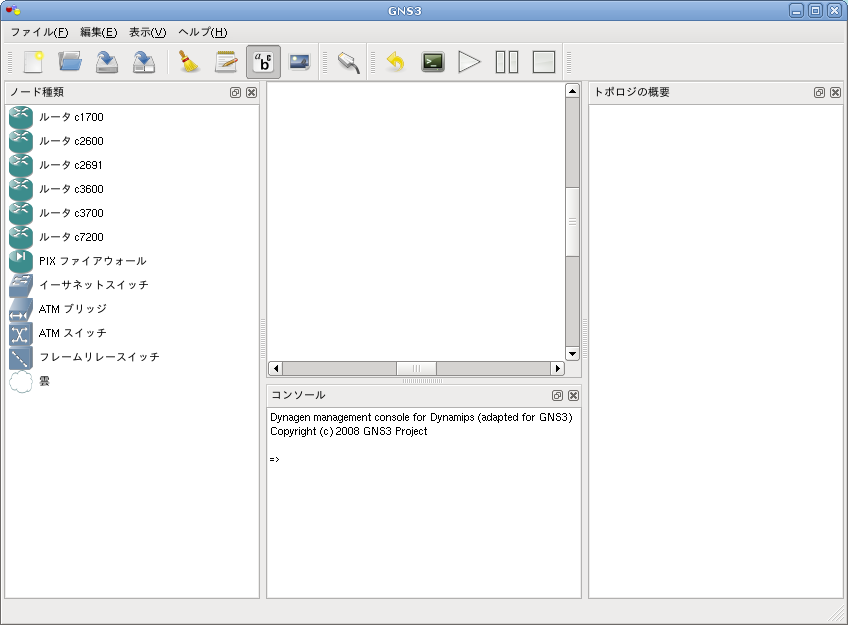Viewport: 848px width, 625px height.
Task: Float the コンソール panel
Action: [557, 395]
